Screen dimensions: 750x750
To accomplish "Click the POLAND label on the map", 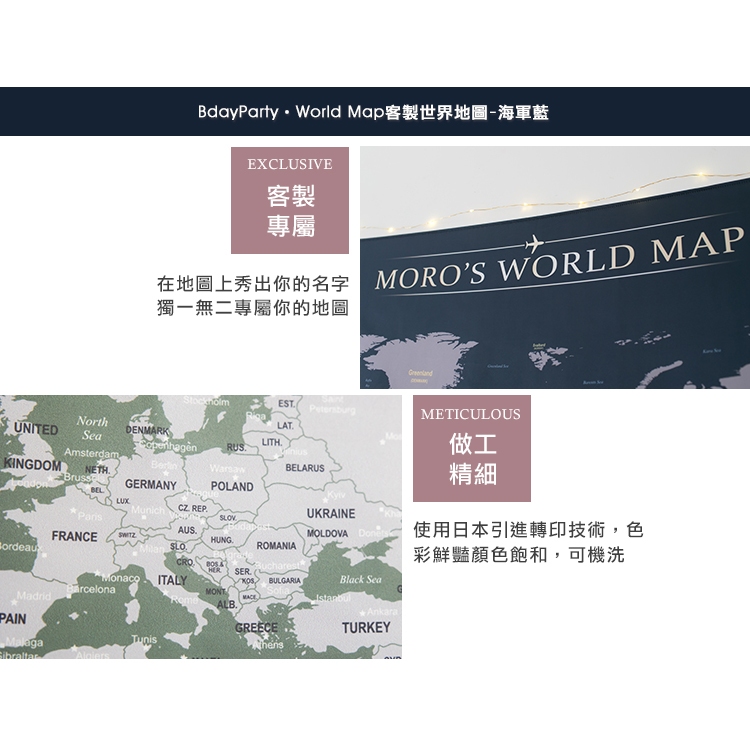I will [232, 486].
